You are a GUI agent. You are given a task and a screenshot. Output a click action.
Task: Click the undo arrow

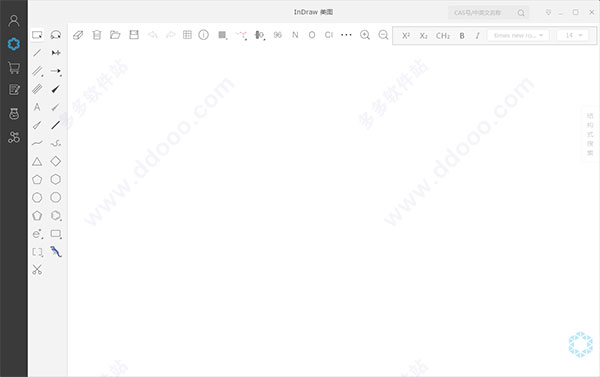(x=153, y=35)
